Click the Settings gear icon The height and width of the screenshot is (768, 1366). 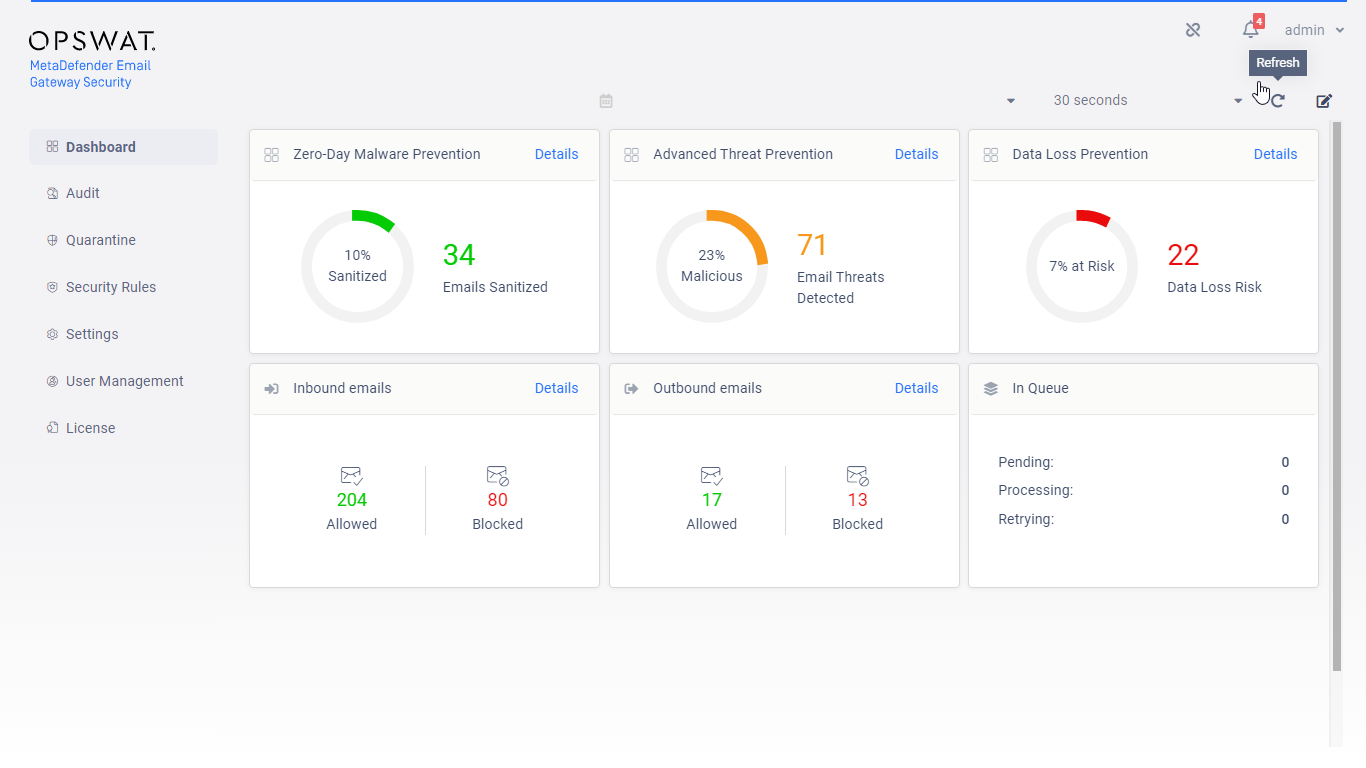(x=52, y=334)
